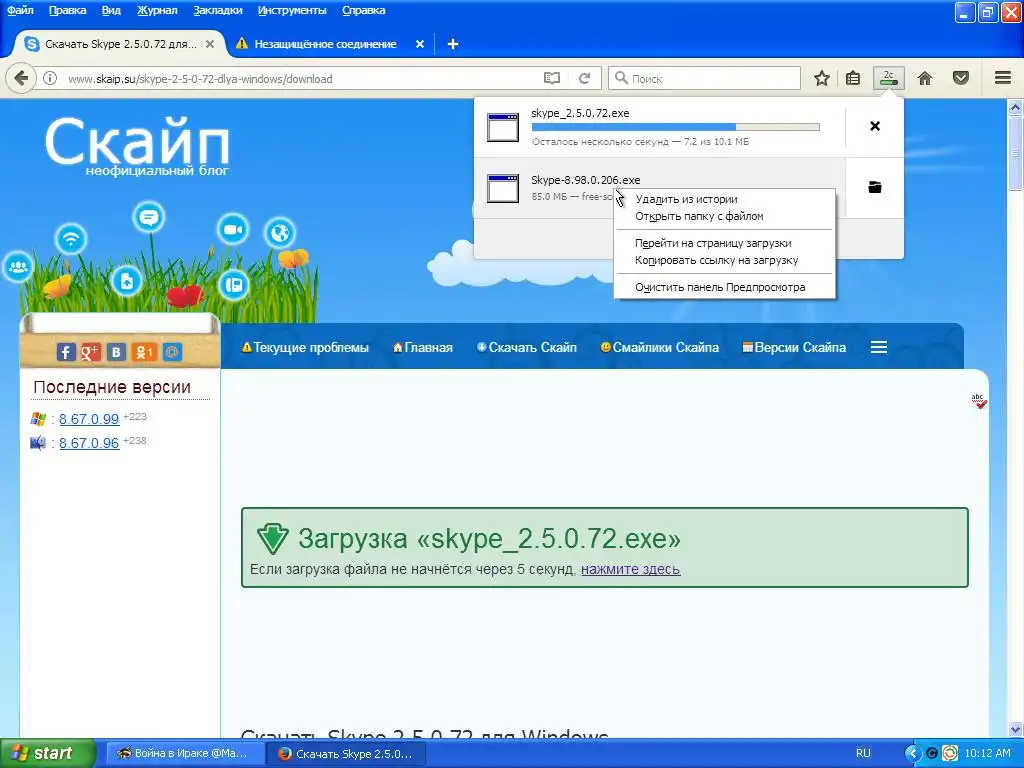
Task: Click the Odnoklassniki share icon
Action: (x=144, y=352)
